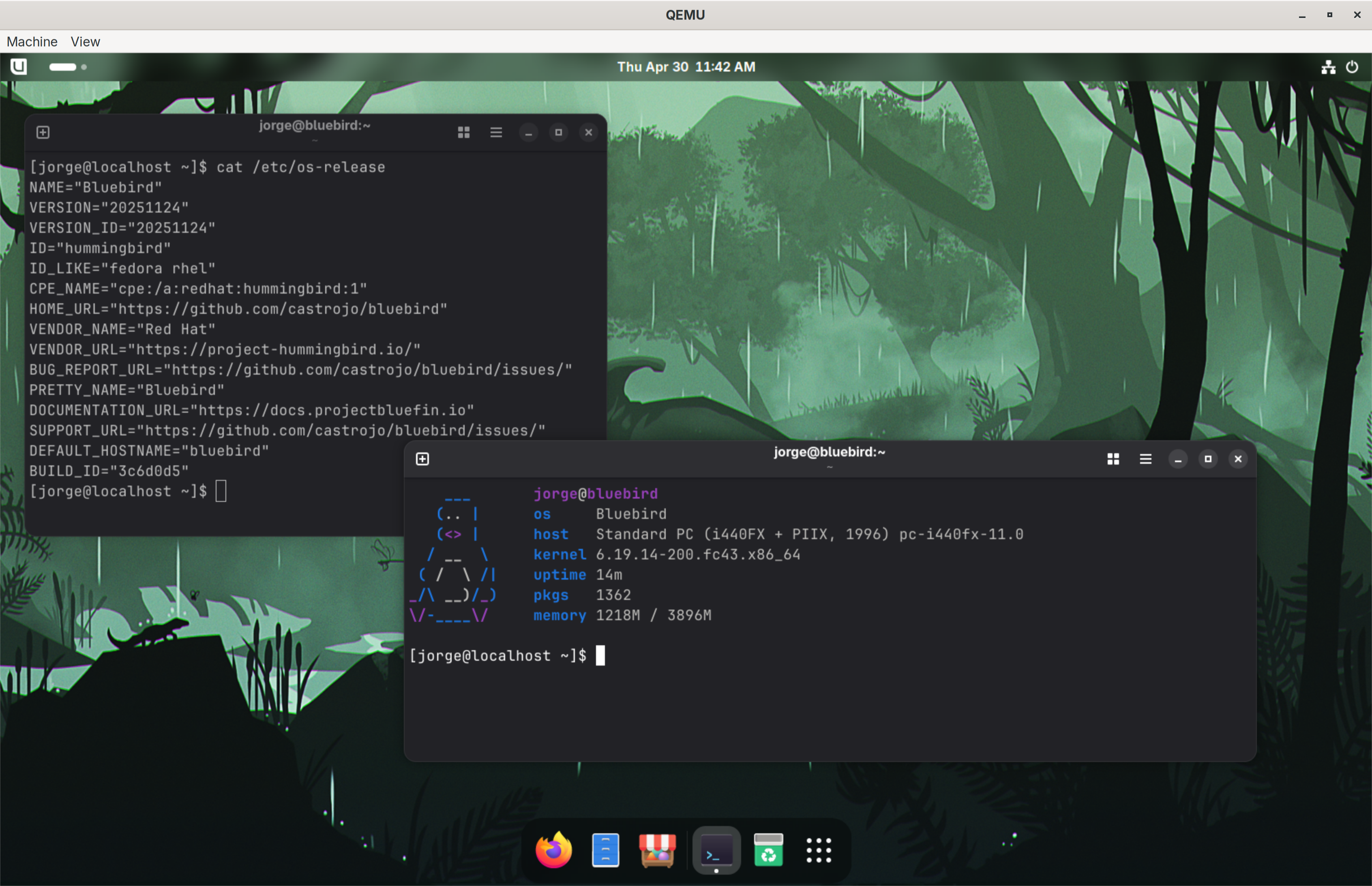Viewport: 1372px width, 886px height.
Task: Click the purple jorge@bluebird fetch header
Action: click(x=596, y=494)
